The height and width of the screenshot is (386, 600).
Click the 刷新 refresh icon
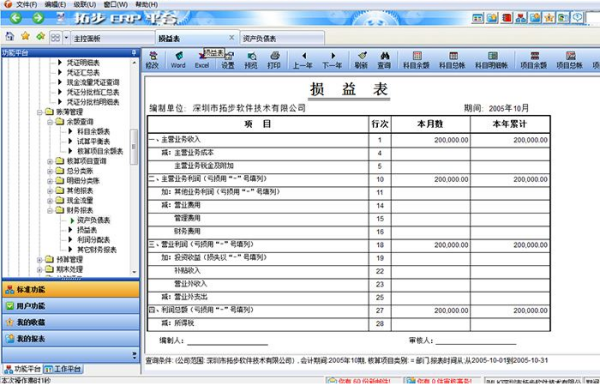[361, 60]
